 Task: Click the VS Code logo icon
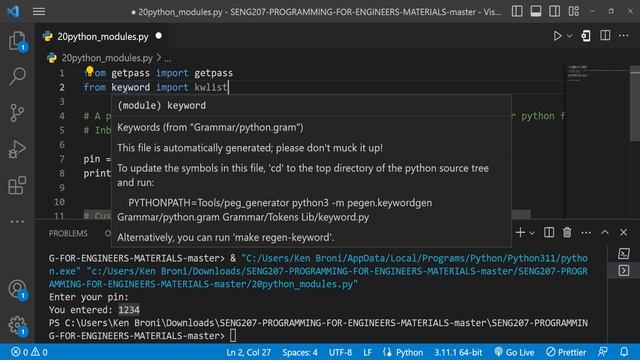tap(13, 11)
